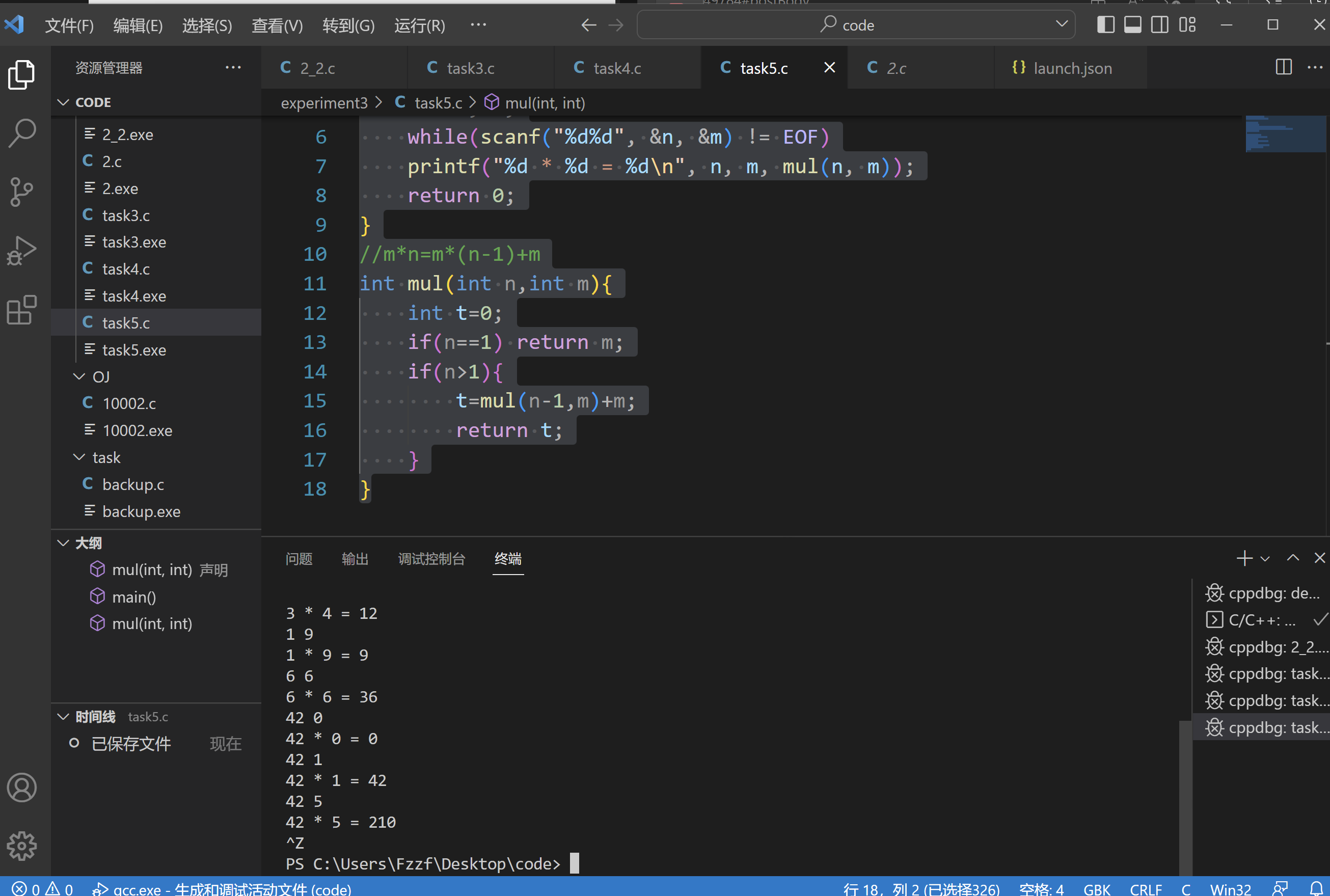
Task: Open the Manage settings gear
Action: pyautogui.click(x=22, y=845)
